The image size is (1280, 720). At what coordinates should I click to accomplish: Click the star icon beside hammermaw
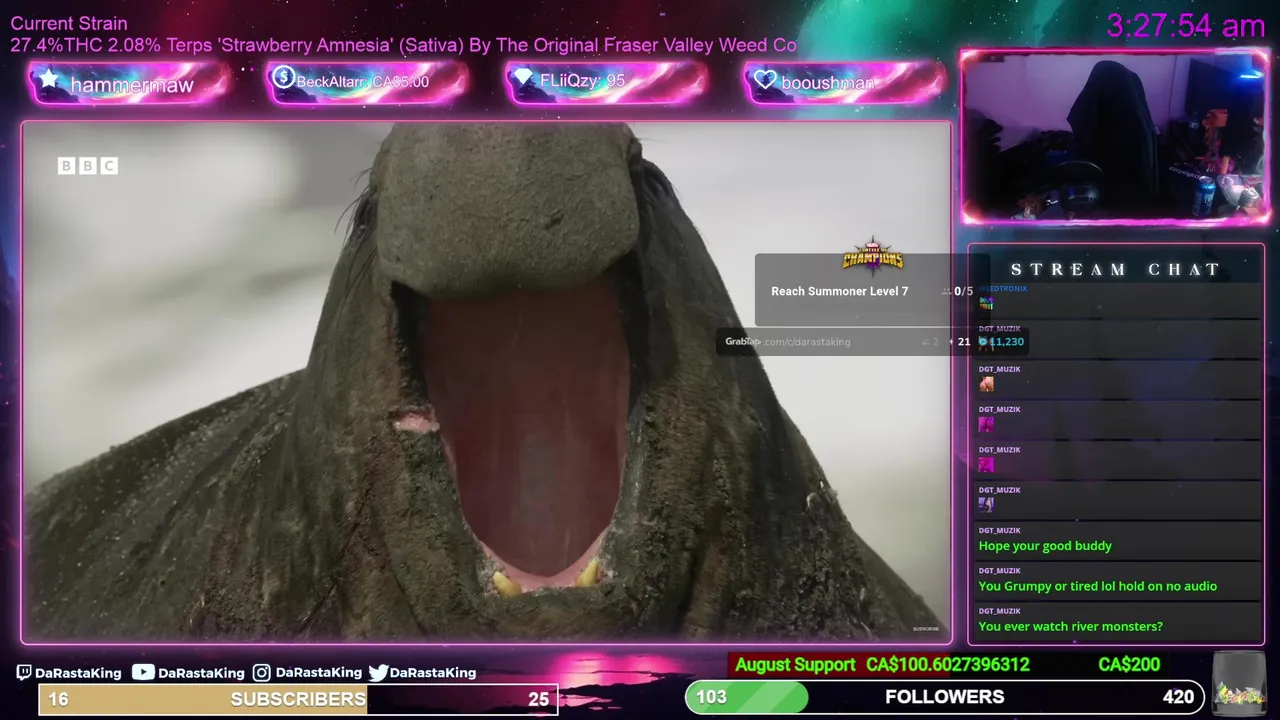pos(48,79)
